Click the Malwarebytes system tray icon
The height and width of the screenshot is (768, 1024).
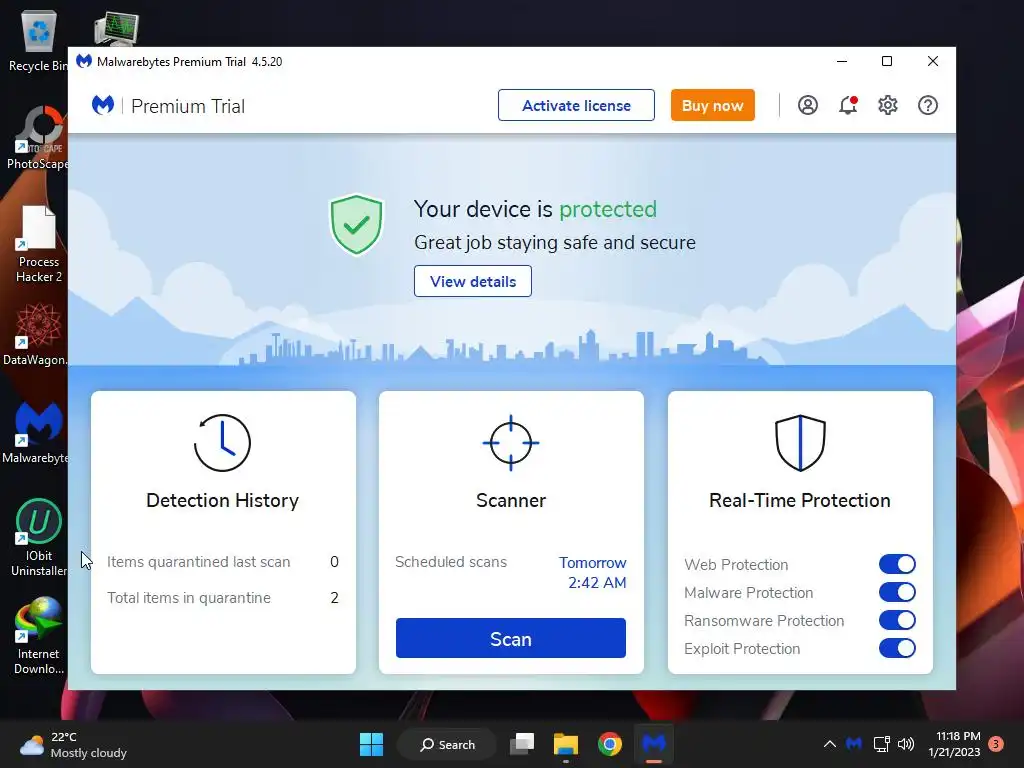pyautogui.click(x=854, y=744)
